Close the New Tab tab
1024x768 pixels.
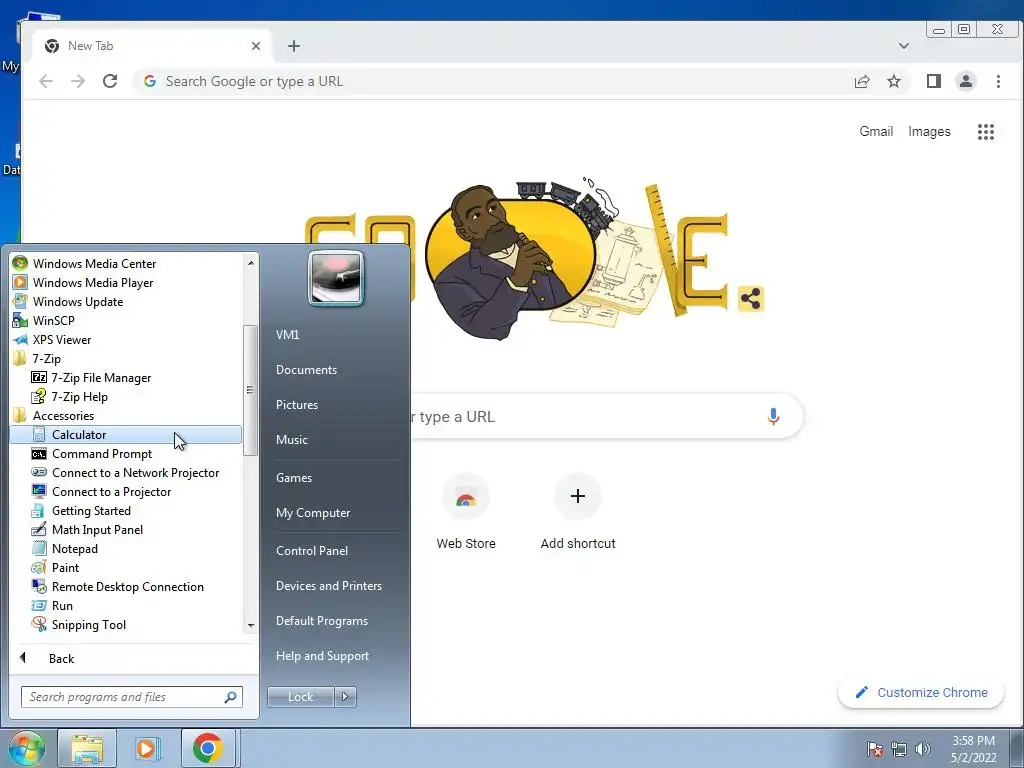coord(256,46)
